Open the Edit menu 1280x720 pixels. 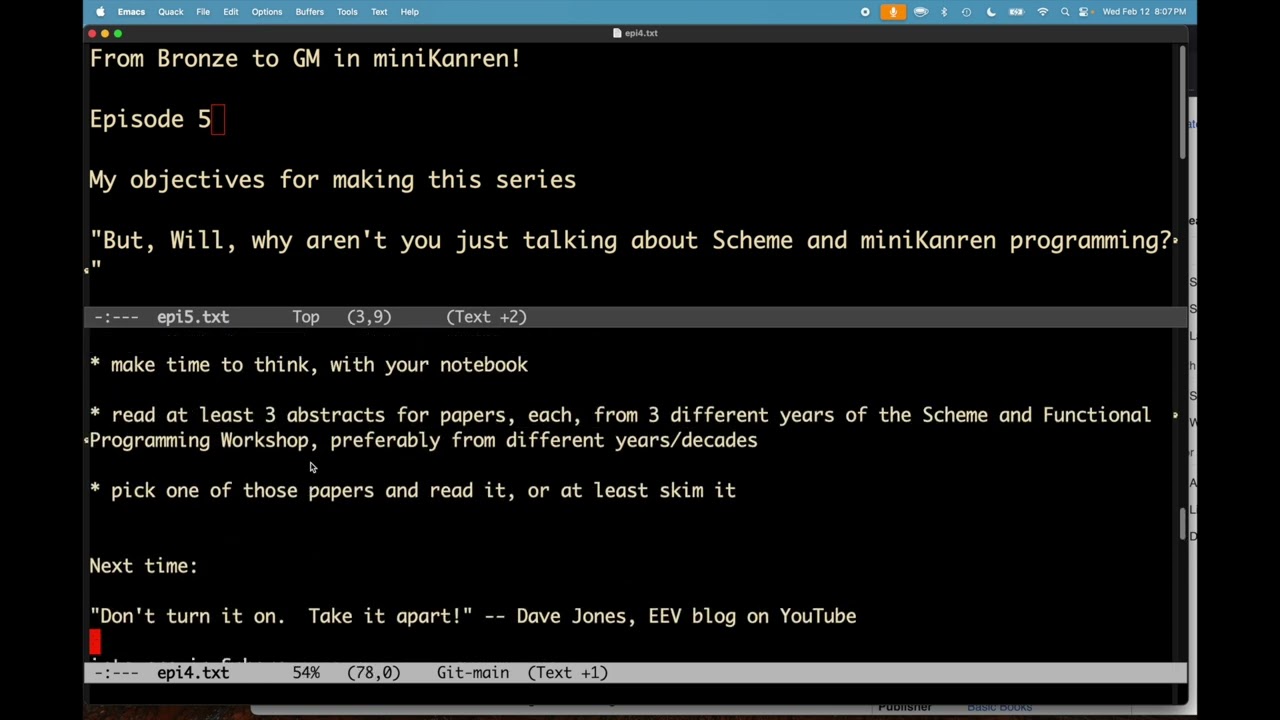tap(231, 12)
